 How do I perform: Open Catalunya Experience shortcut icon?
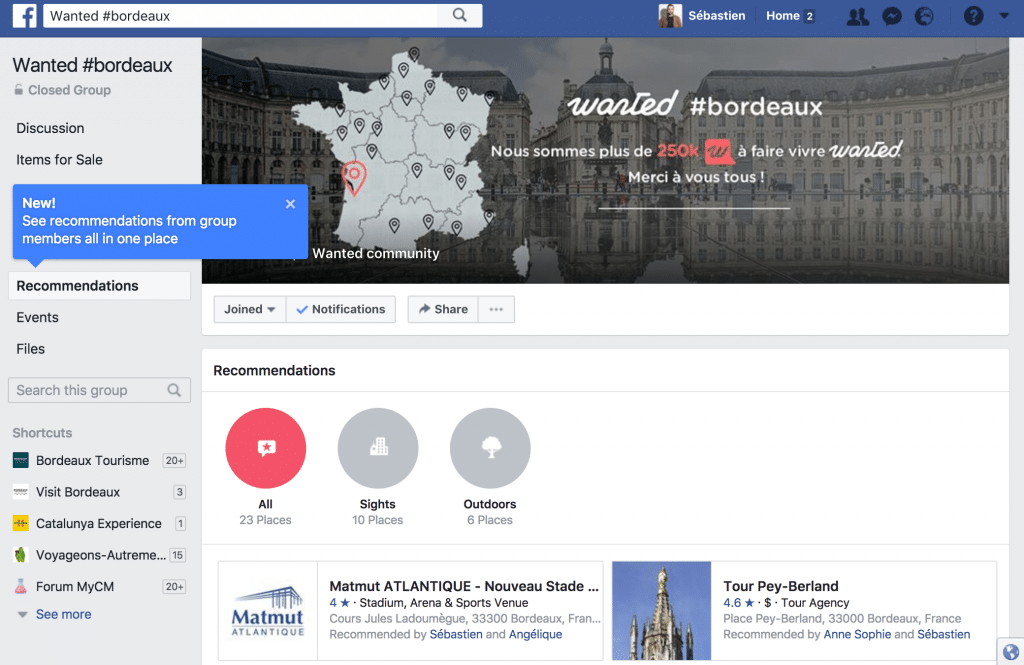(21, 523)
